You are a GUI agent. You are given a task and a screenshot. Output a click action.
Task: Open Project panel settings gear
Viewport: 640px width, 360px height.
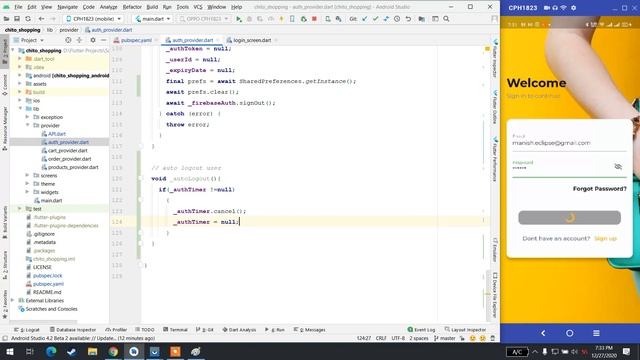coord(93,40)
